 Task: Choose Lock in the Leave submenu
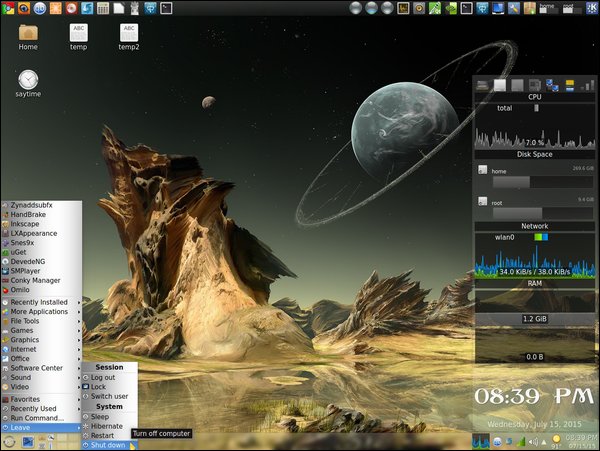pos(109,387)
